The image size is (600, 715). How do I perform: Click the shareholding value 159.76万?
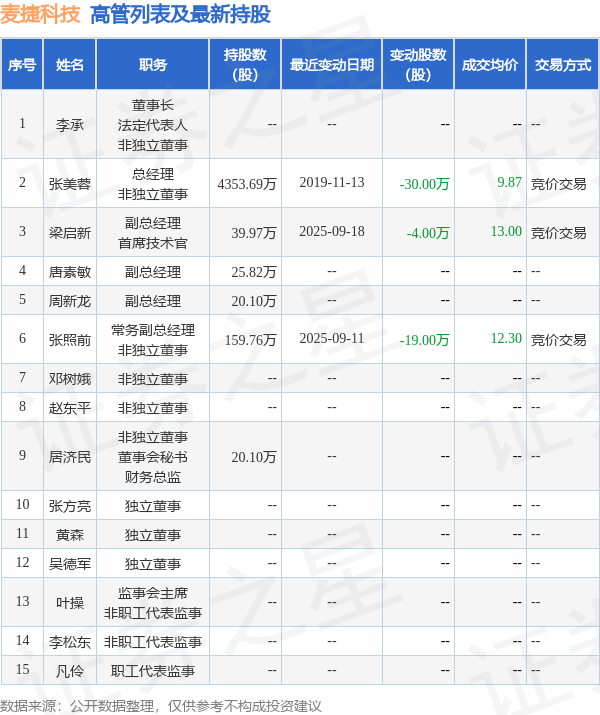[x=250, y=340]
